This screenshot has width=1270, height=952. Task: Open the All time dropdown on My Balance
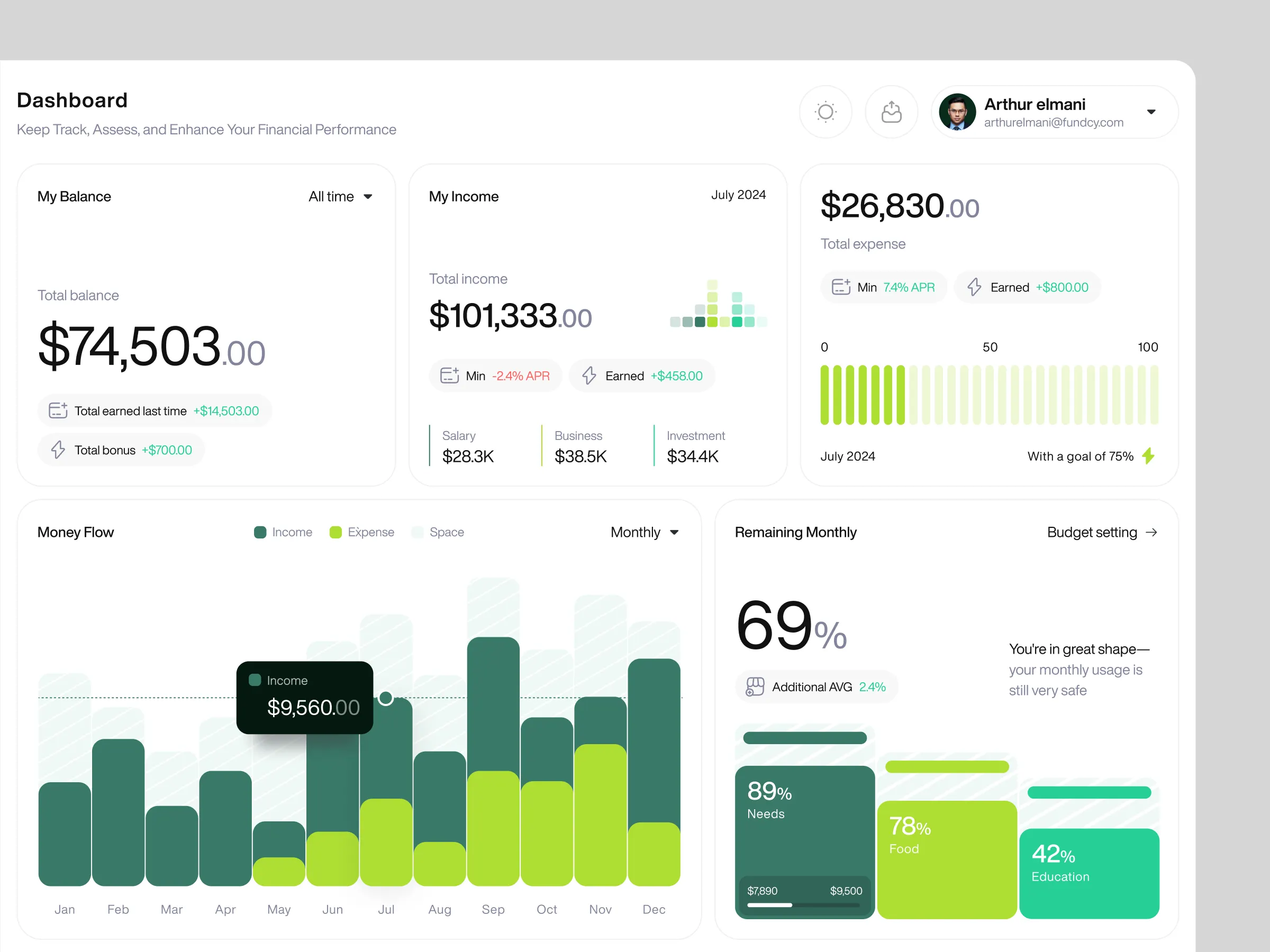point(340,196)
